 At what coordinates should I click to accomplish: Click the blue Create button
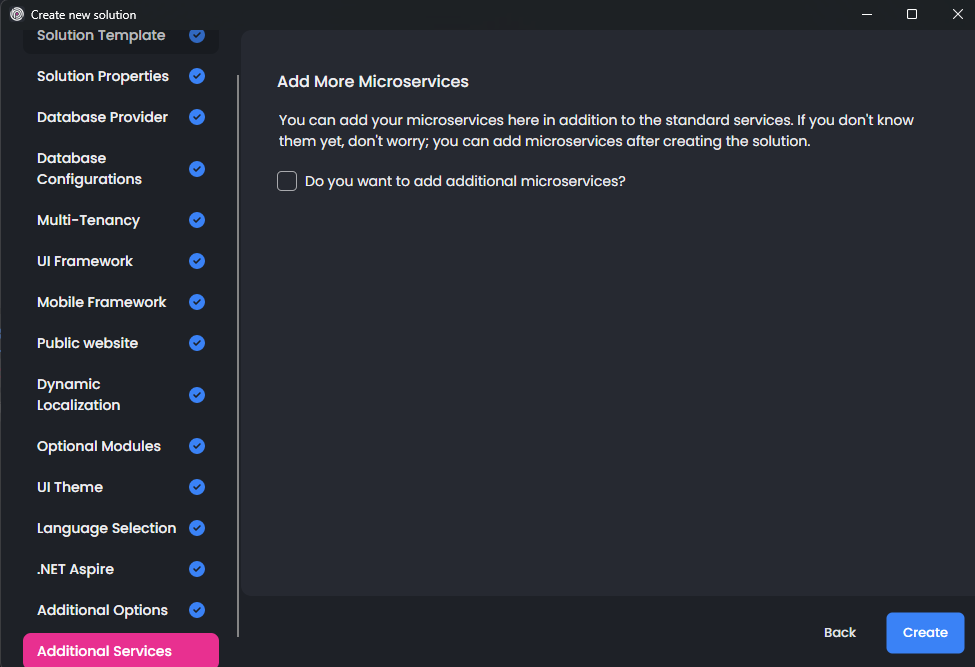pyautogui.click(x=924, y=632)
